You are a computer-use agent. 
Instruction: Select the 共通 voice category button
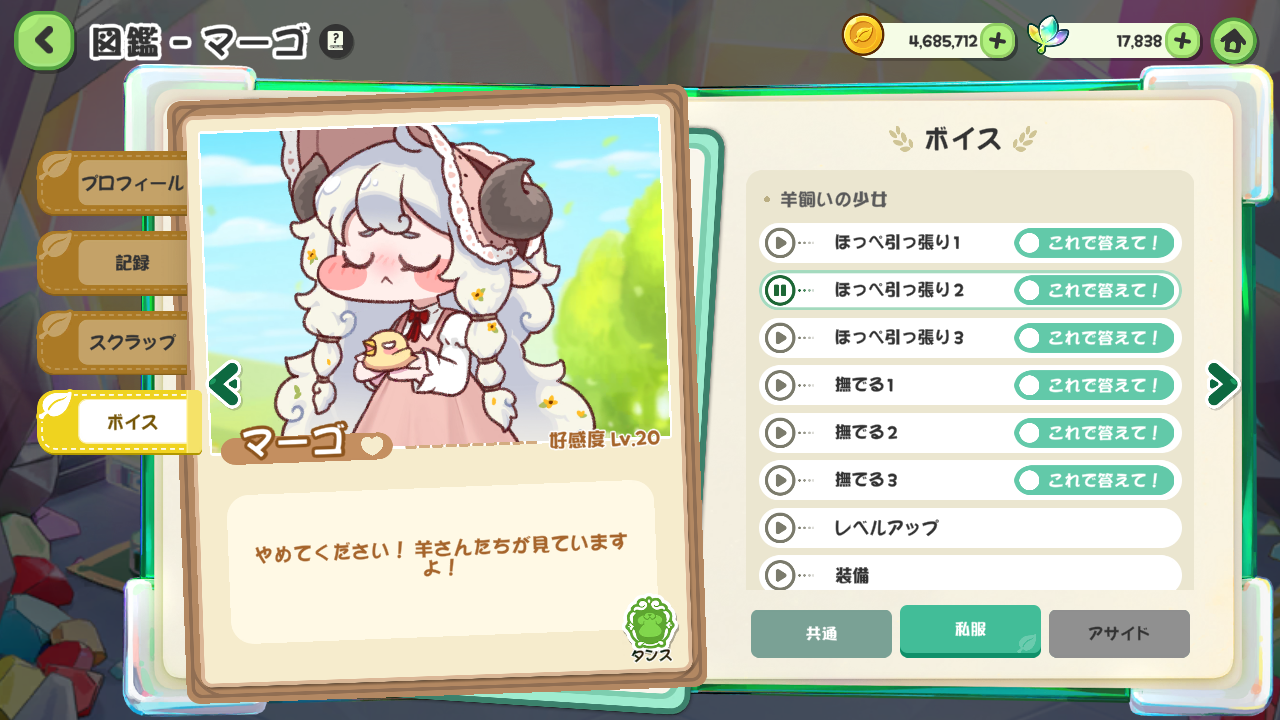[x=821, y=634]
